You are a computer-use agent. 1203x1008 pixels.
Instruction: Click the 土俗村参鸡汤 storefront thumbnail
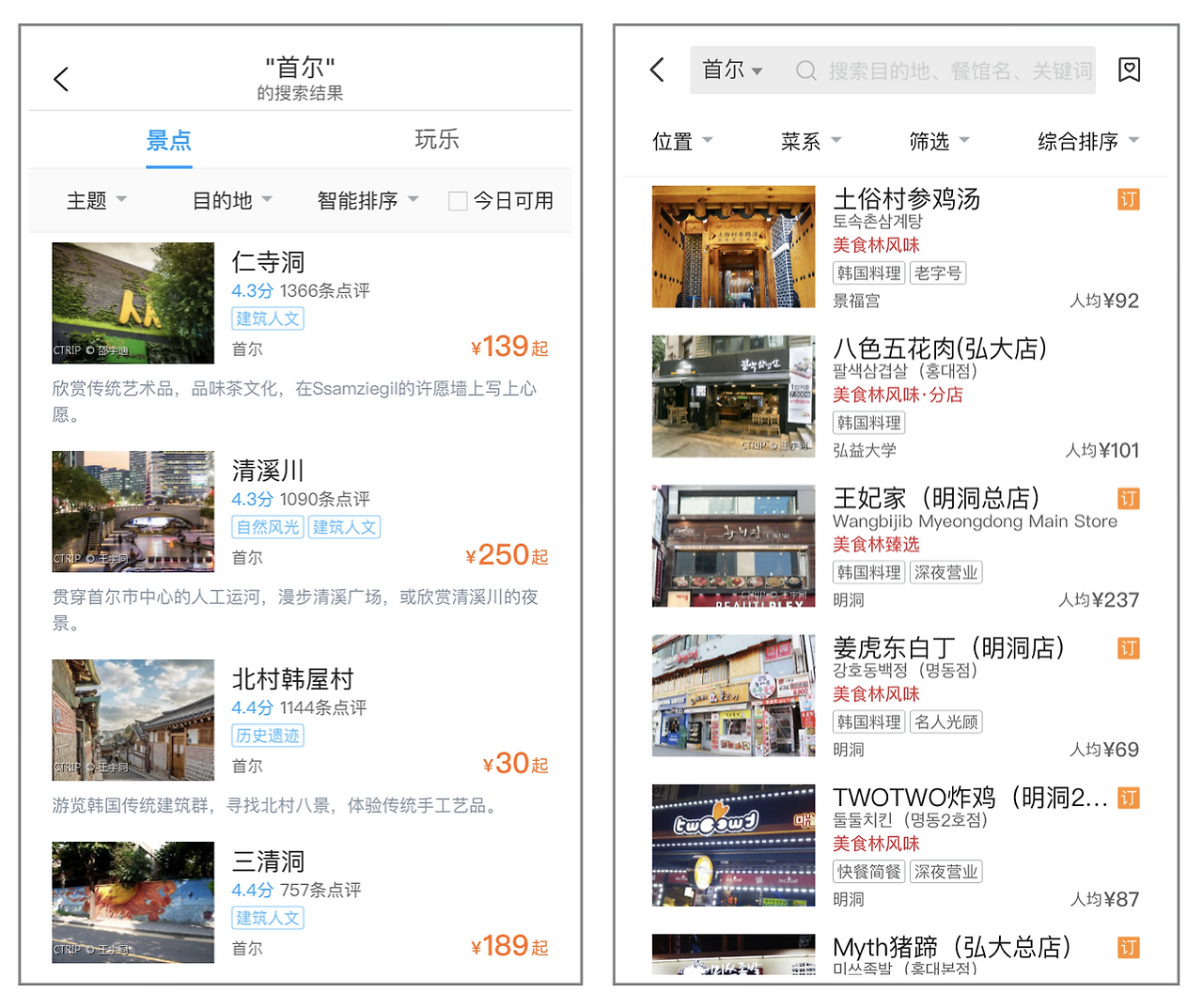[734, 247]
